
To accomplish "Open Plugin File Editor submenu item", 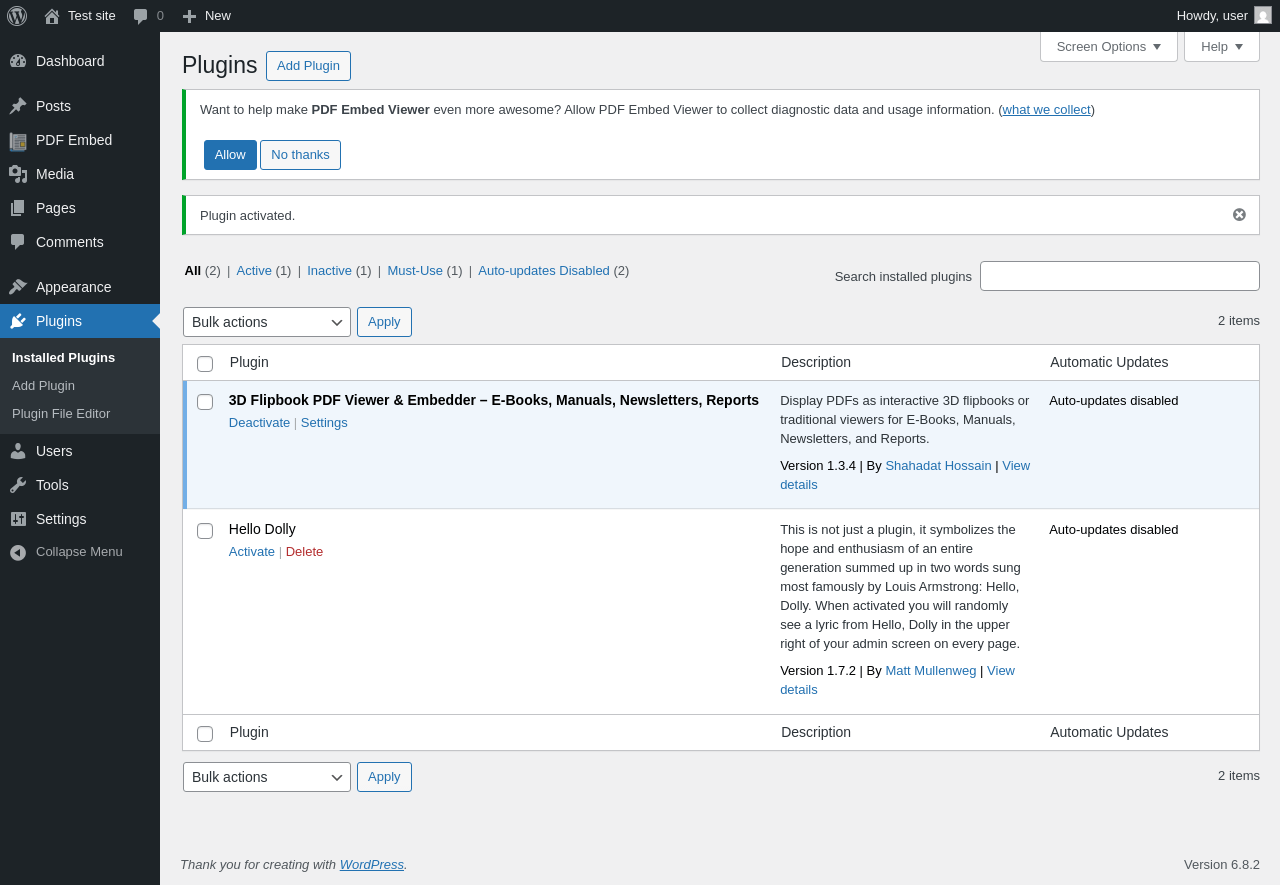I will (x=61, y=413).
